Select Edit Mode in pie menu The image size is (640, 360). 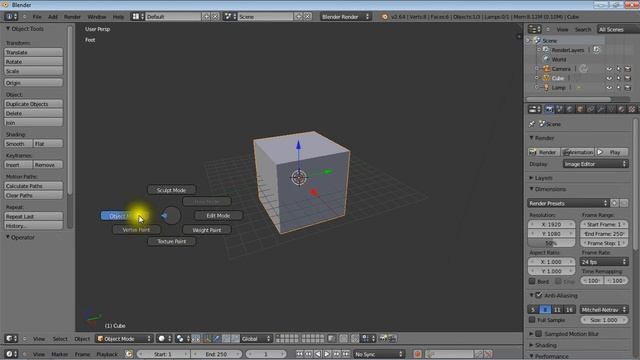tap(218, 216)
